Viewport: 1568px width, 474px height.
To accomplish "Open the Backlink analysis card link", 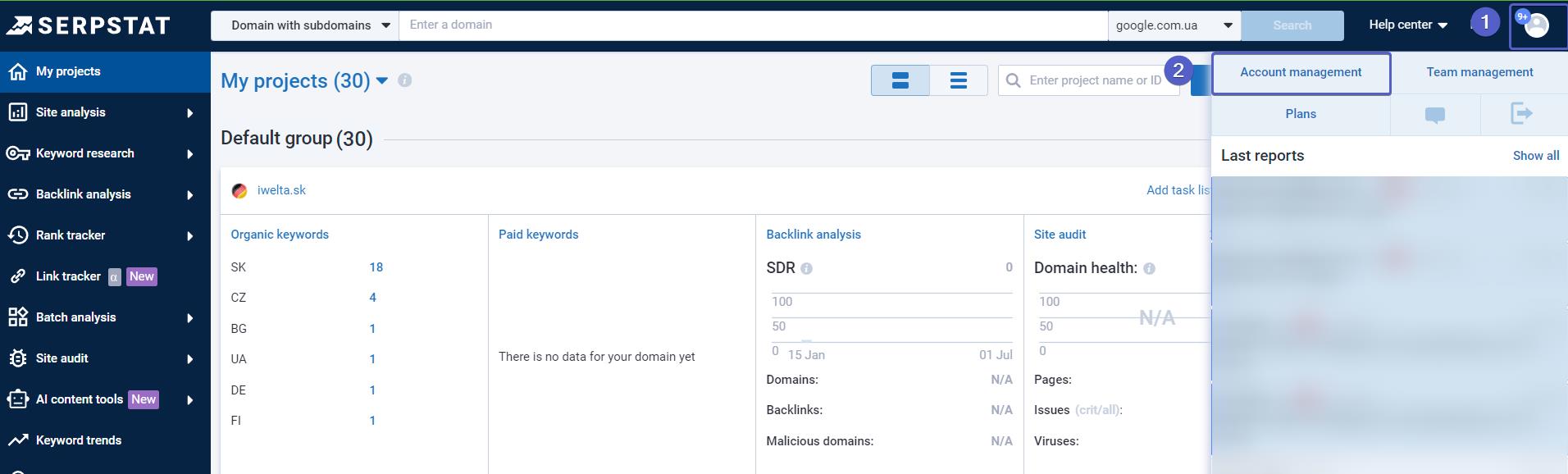I will point(814,235).
